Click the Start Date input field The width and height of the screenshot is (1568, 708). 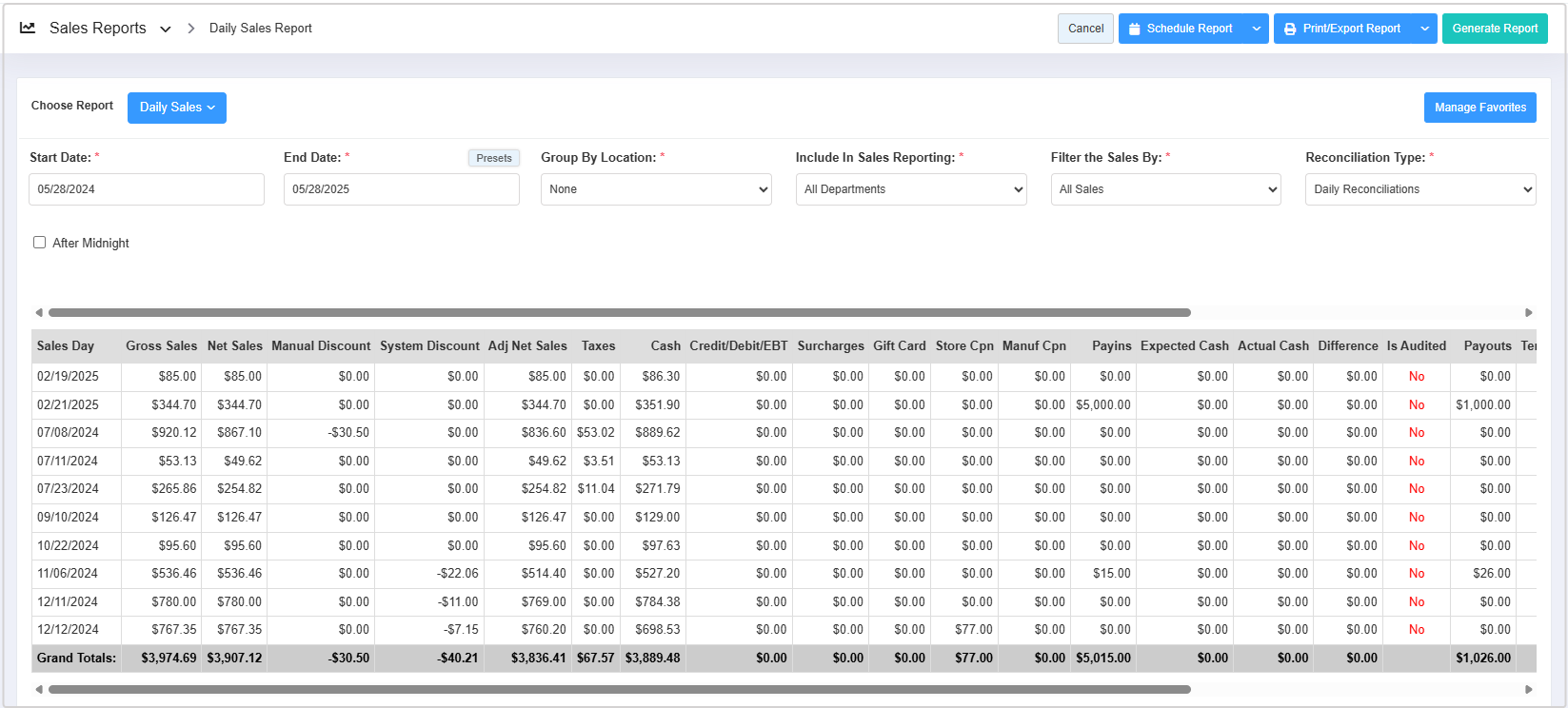[x=147, y=189]
